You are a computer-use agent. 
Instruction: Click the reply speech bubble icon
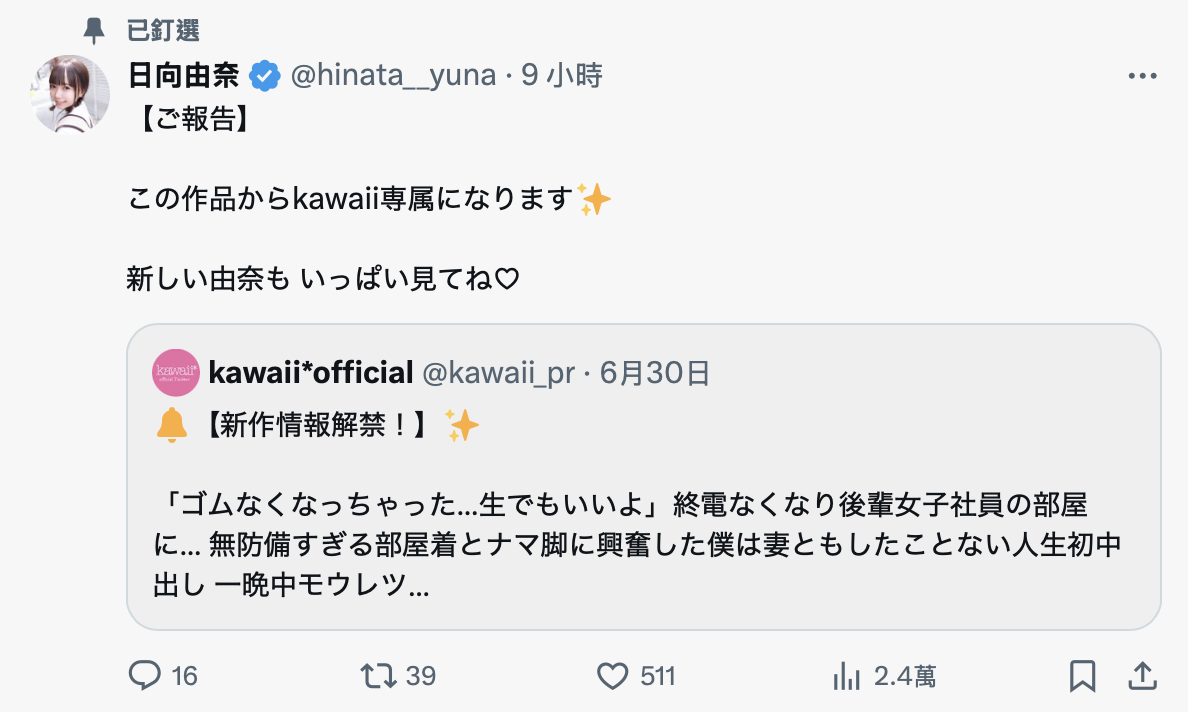(x=145, y=676)
